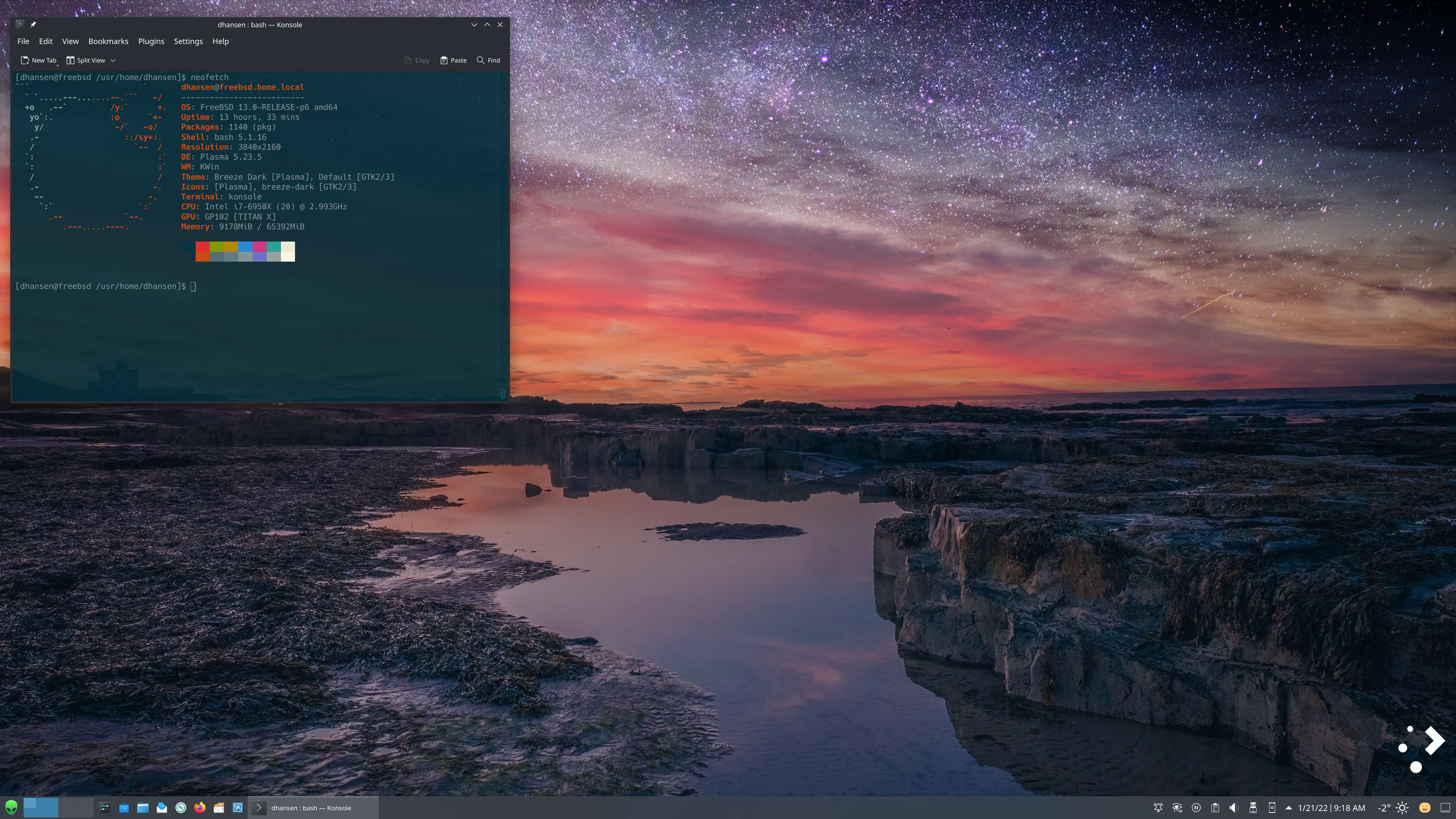This screenshot has height=819, width=1456.
Task: Open the date and time clock
Action: tap(1331, 808)
